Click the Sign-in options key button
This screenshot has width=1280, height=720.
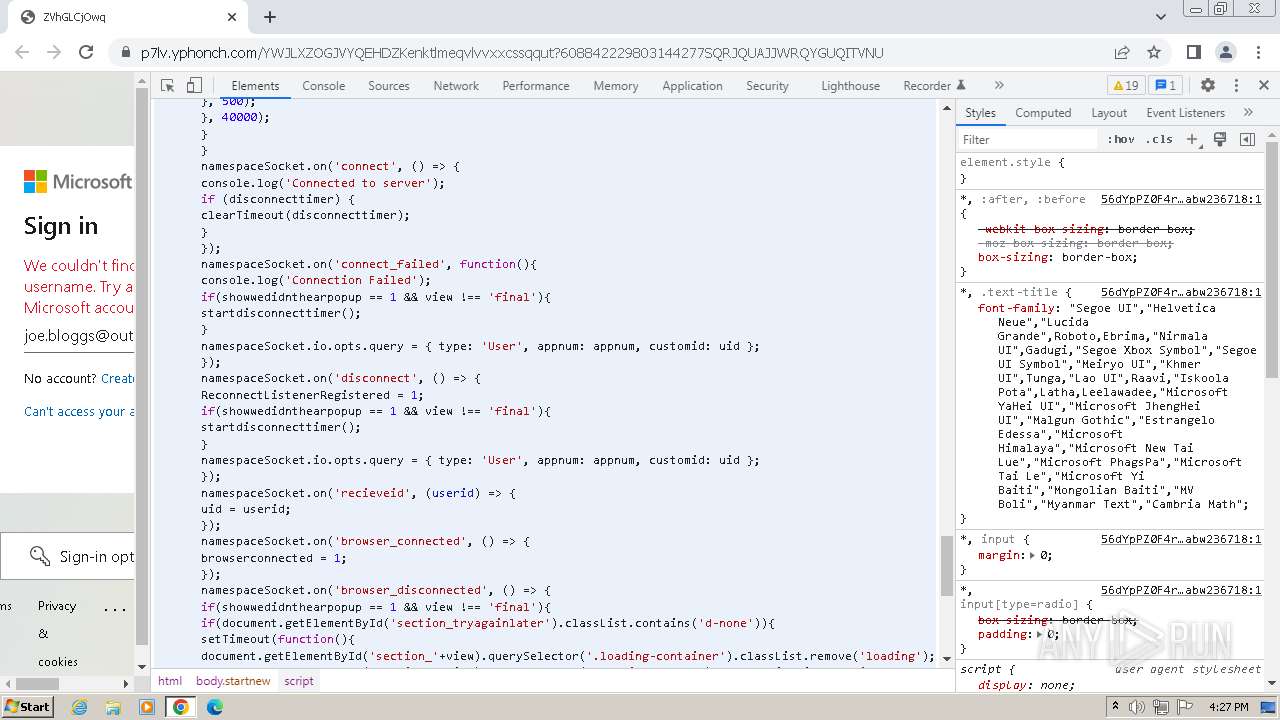click(67, 556)
